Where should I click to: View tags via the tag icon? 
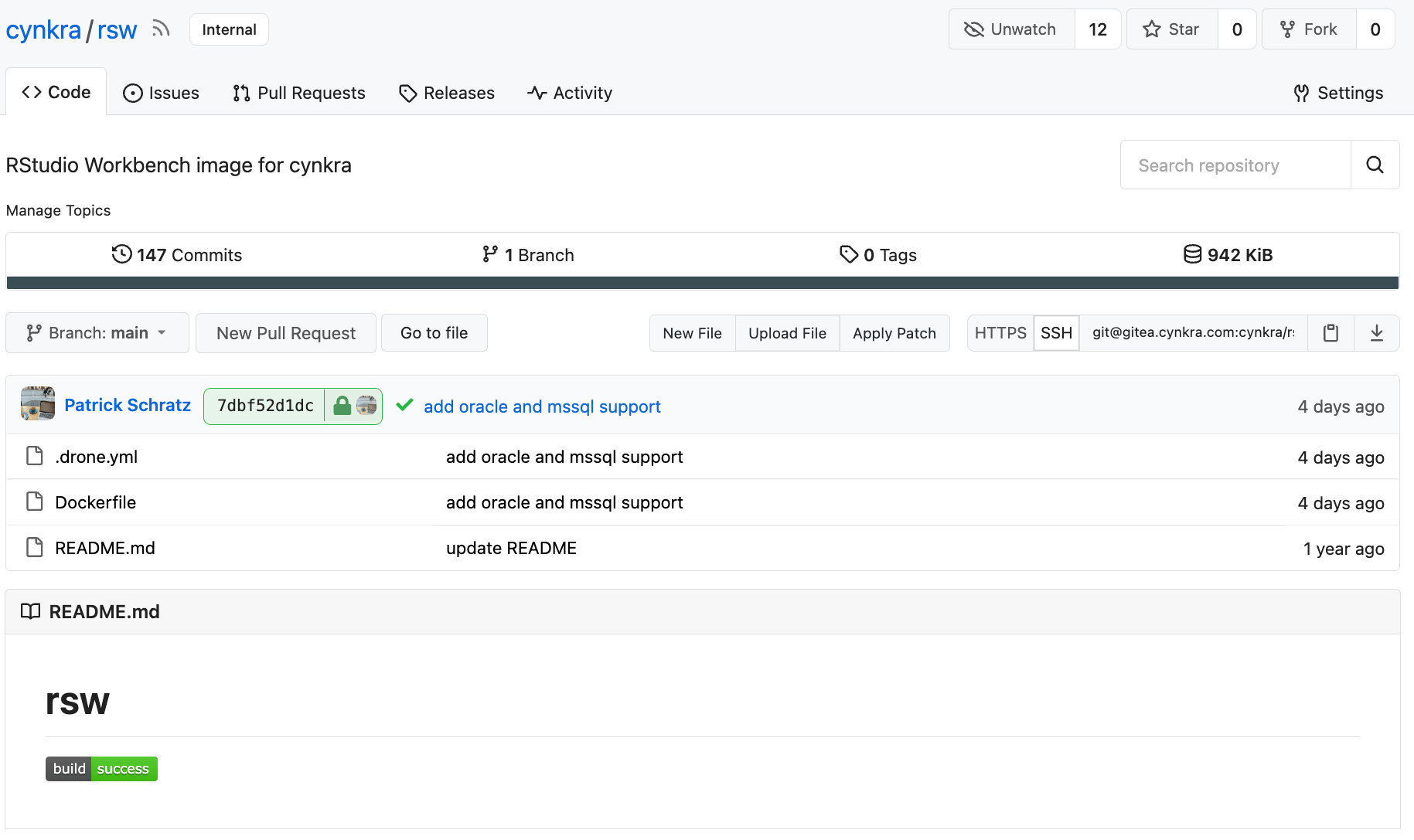[849, 254]
